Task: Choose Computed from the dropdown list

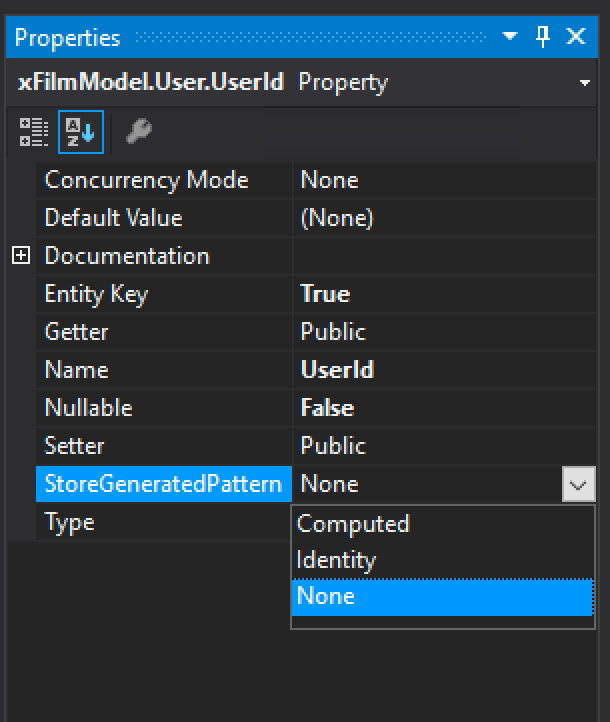Action: (x=353, y=524)
